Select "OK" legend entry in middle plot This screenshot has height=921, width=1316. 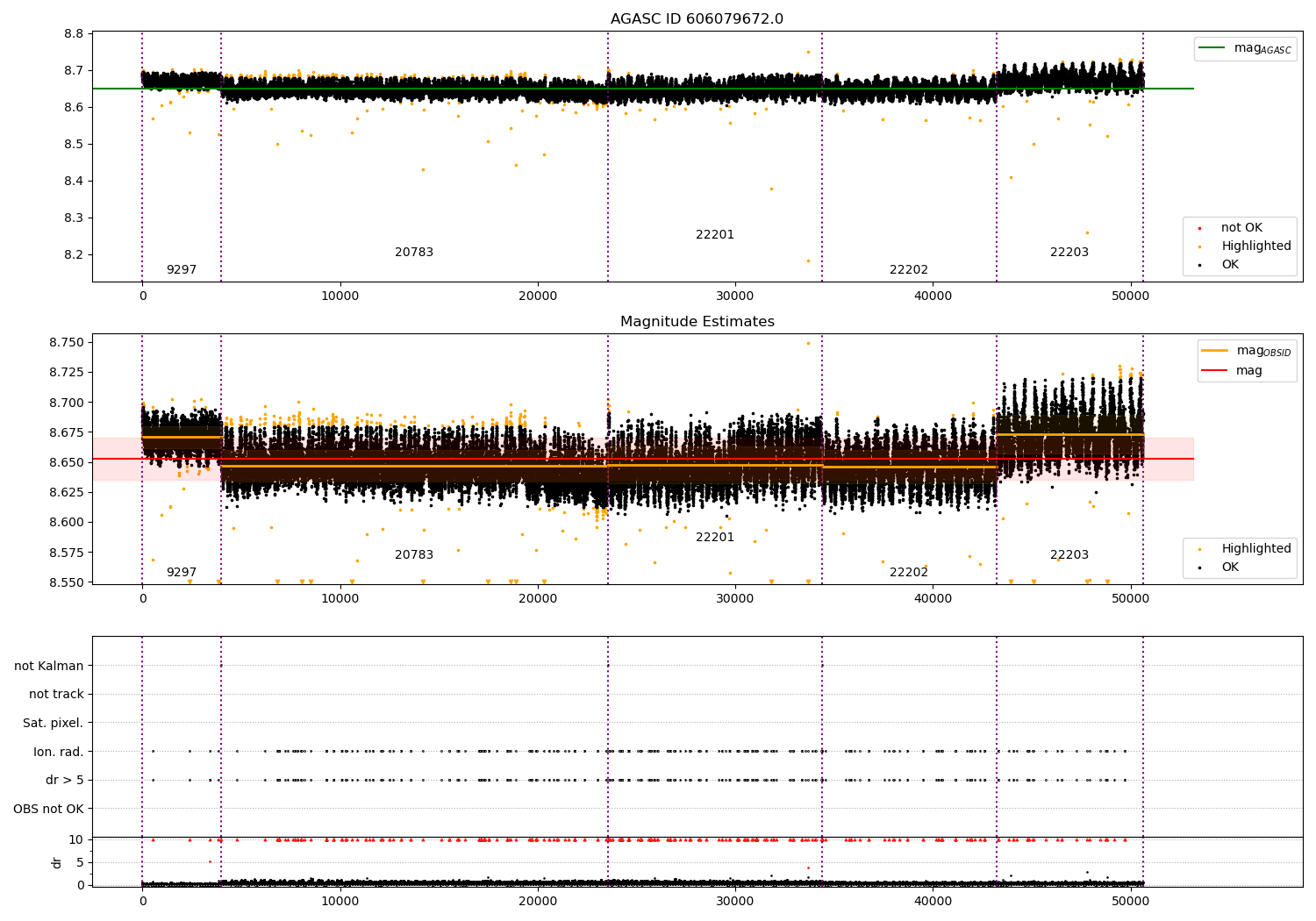(1230, 568)
